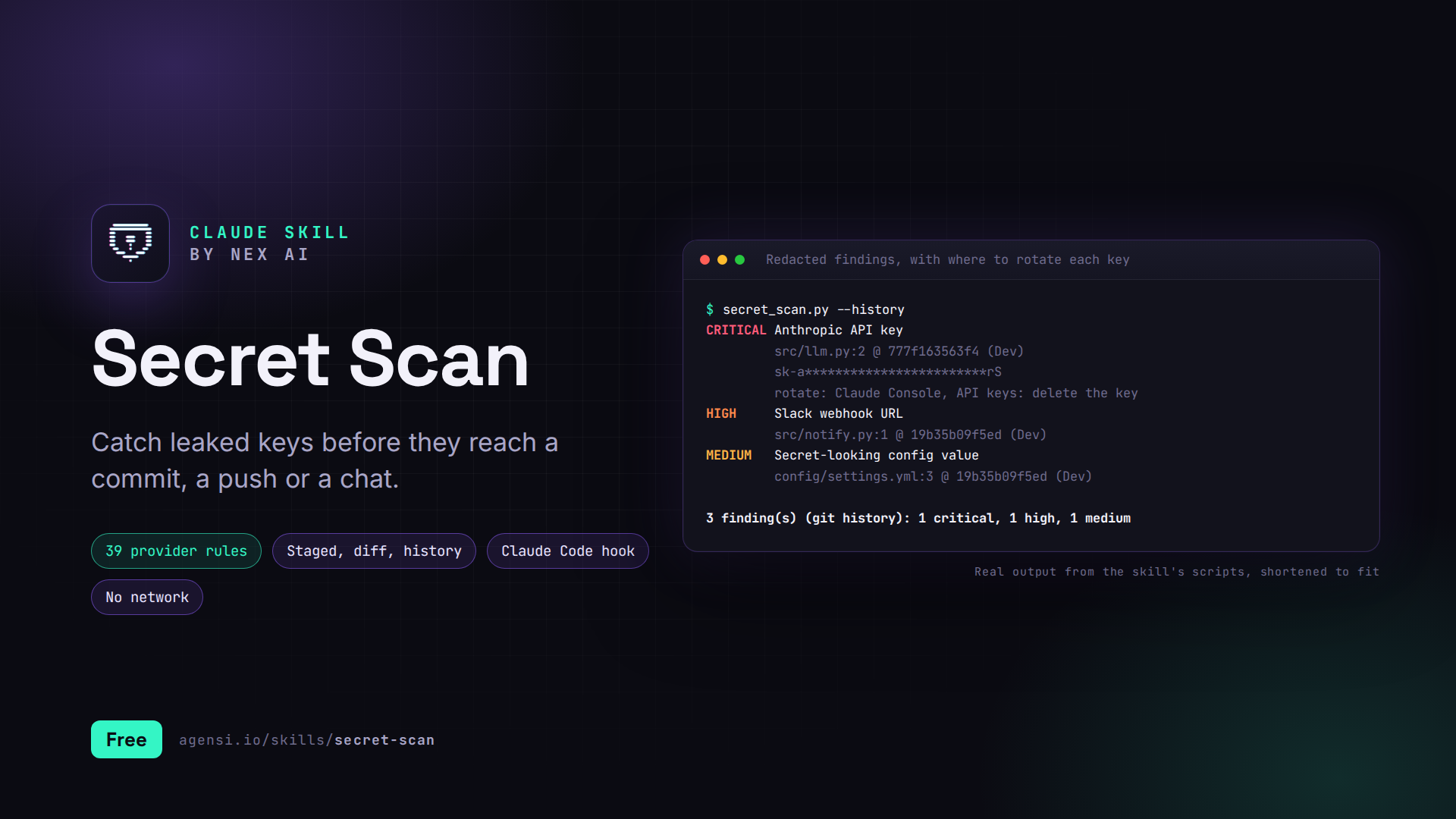Click the src/llm.py:2 file location line
Viewport: 1456px width, 819px height.
[x=899, y=351]
